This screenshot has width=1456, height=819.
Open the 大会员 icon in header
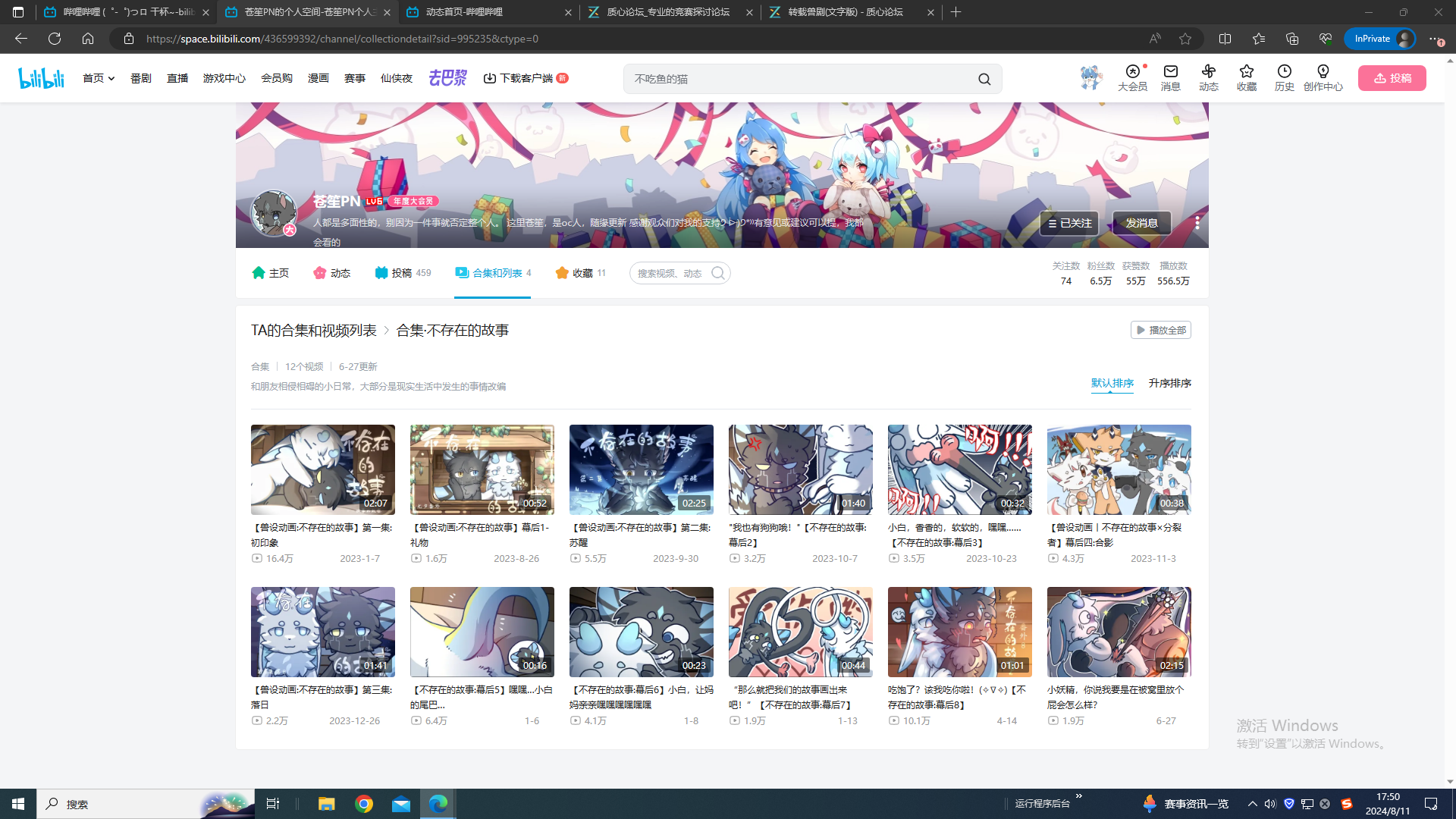[x=1132, y=78]
